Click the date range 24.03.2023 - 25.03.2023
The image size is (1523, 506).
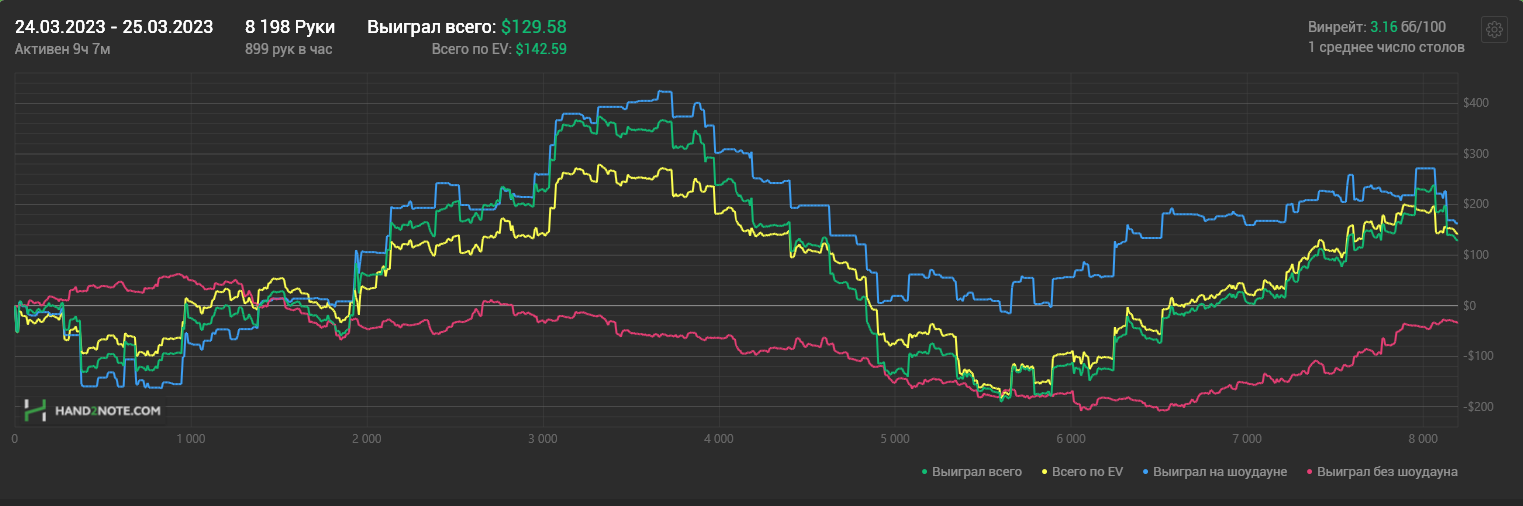(x=114, y=27)
